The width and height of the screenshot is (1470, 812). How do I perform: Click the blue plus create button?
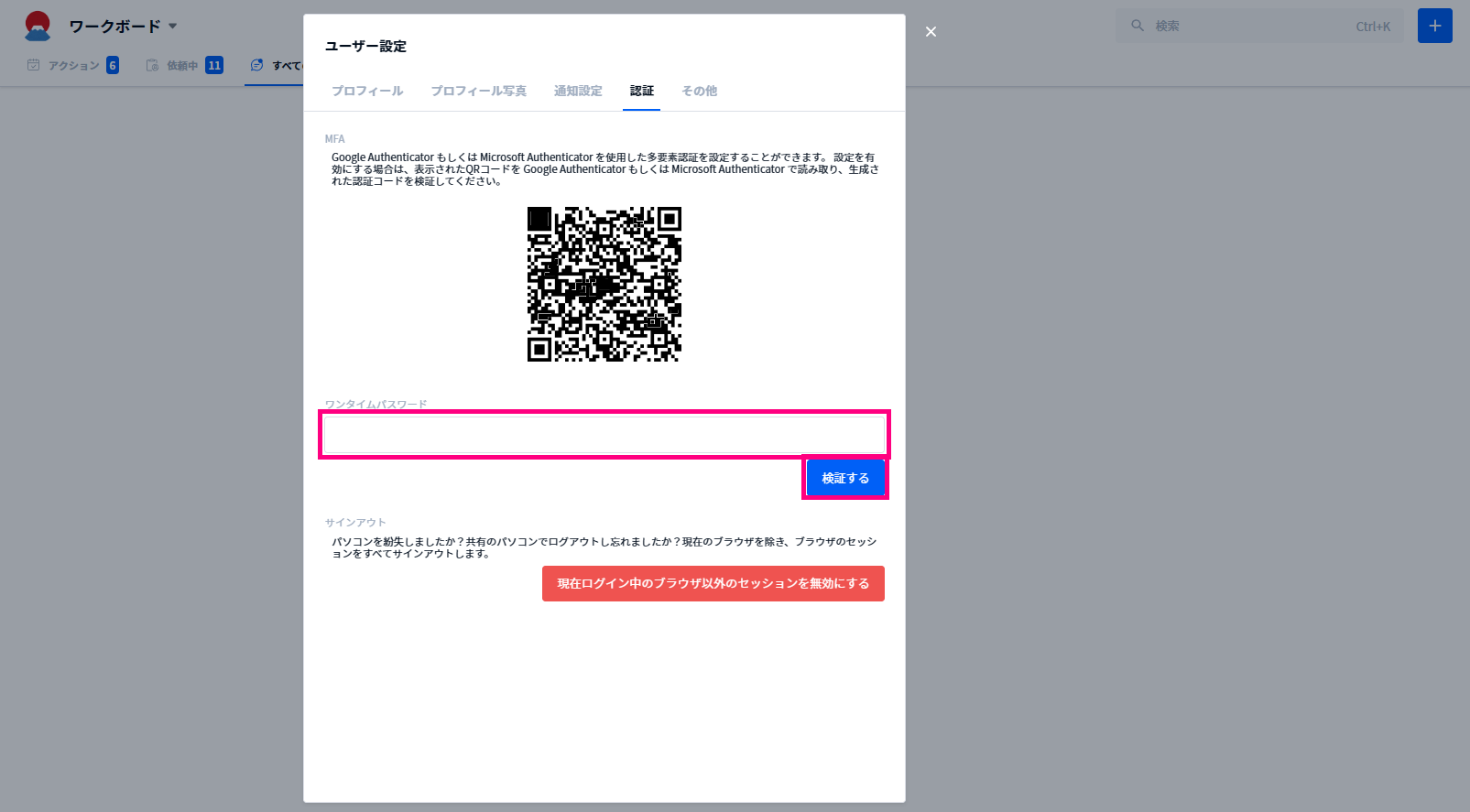(x=1434, y=26)
